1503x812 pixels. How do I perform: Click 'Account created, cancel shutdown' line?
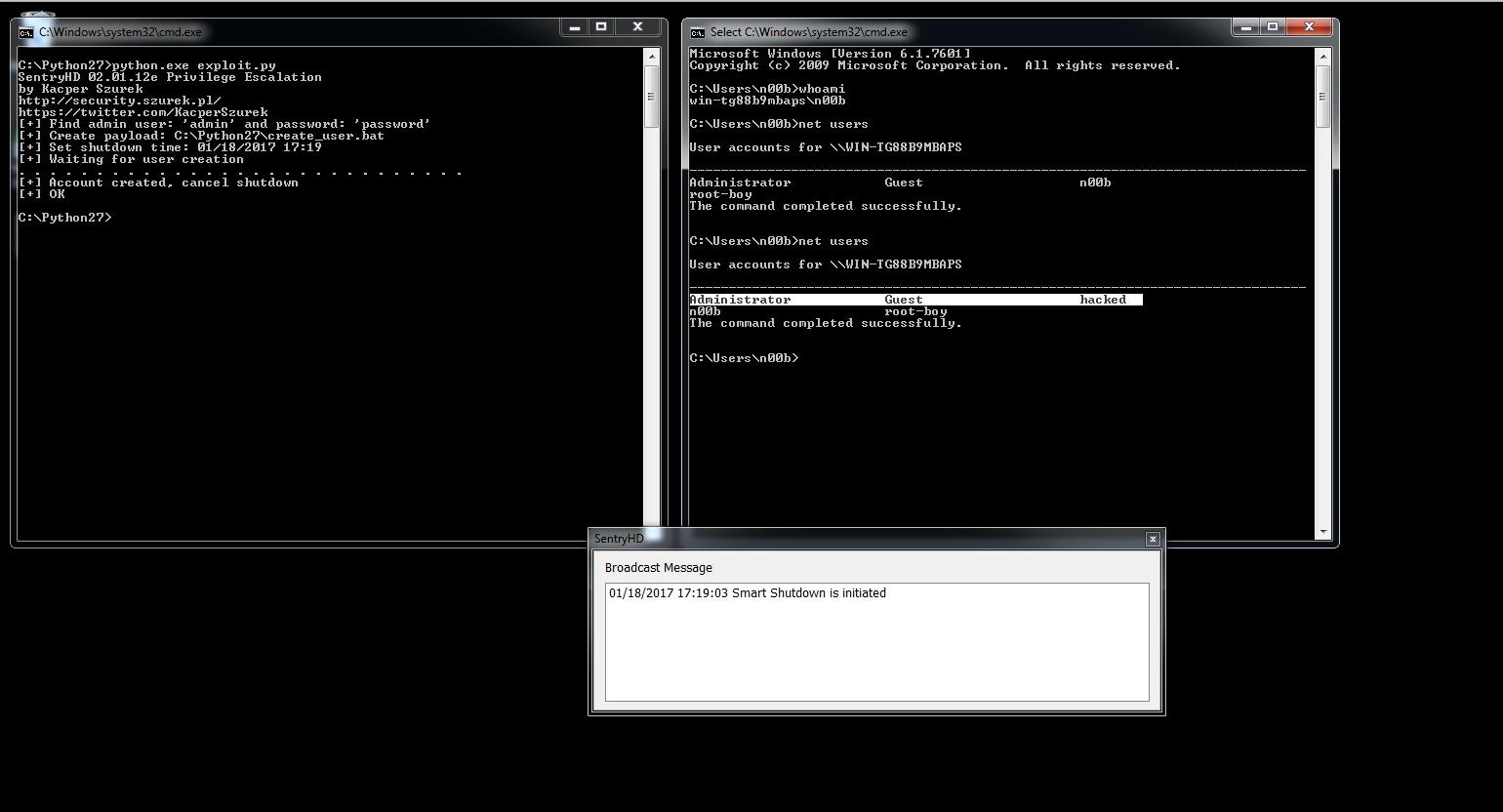[x=159, y=183]
